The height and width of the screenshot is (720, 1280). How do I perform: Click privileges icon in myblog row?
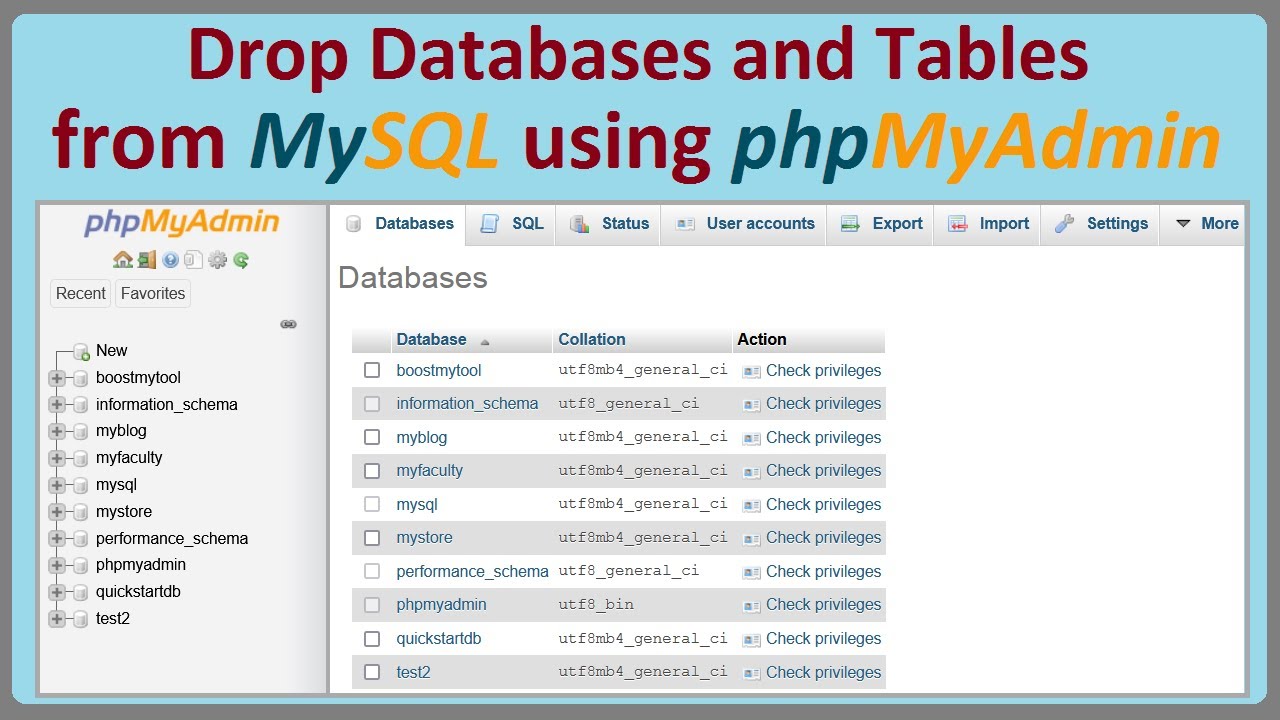point(751,438)
